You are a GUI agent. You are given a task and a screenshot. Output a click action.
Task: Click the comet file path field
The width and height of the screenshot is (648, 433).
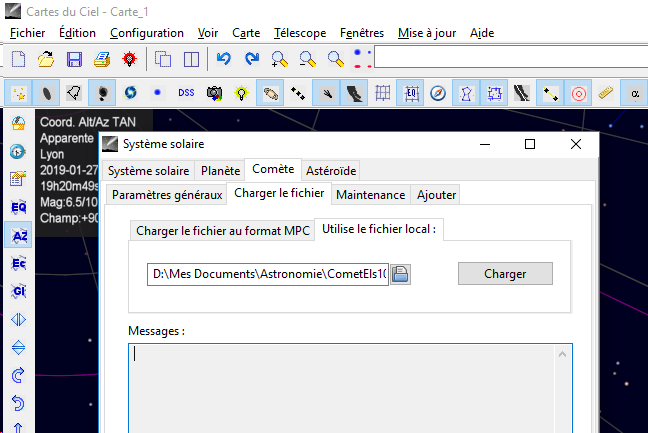pos(266,274)
